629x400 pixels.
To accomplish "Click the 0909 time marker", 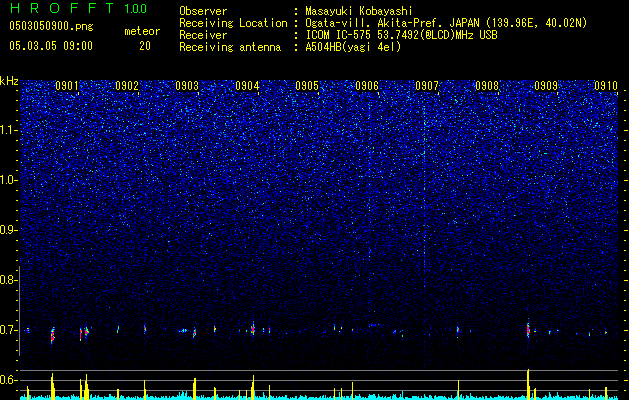I will click(546, 86).
